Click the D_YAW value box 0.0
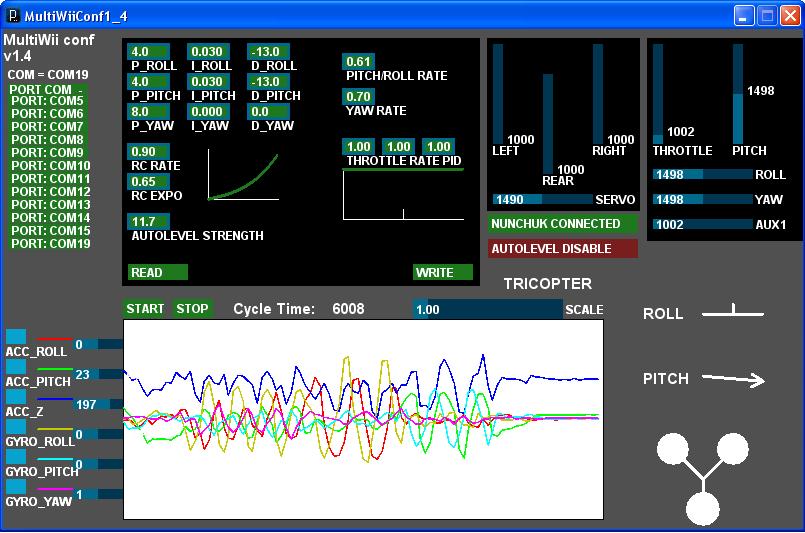 click(x=269, y=111)
